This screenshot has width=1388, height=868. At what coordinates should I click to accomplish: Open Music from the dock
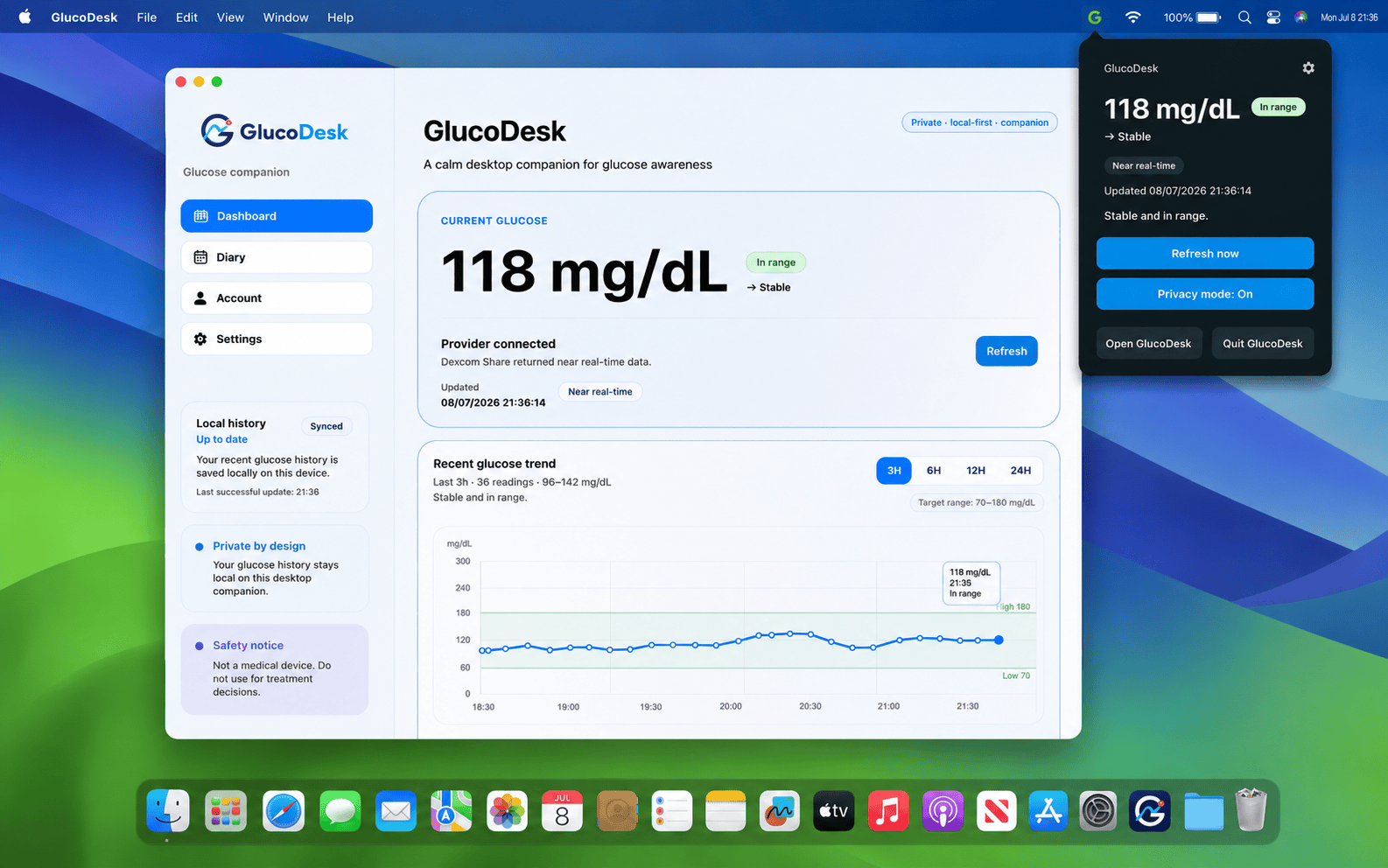(887, 811)
